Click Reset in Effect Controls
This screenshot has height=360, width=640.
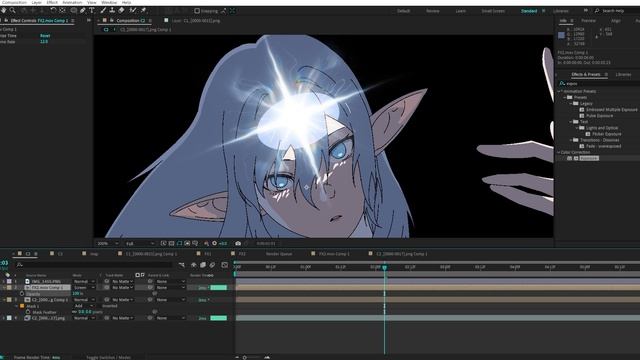pyautogui.click(x=45, y=36)
